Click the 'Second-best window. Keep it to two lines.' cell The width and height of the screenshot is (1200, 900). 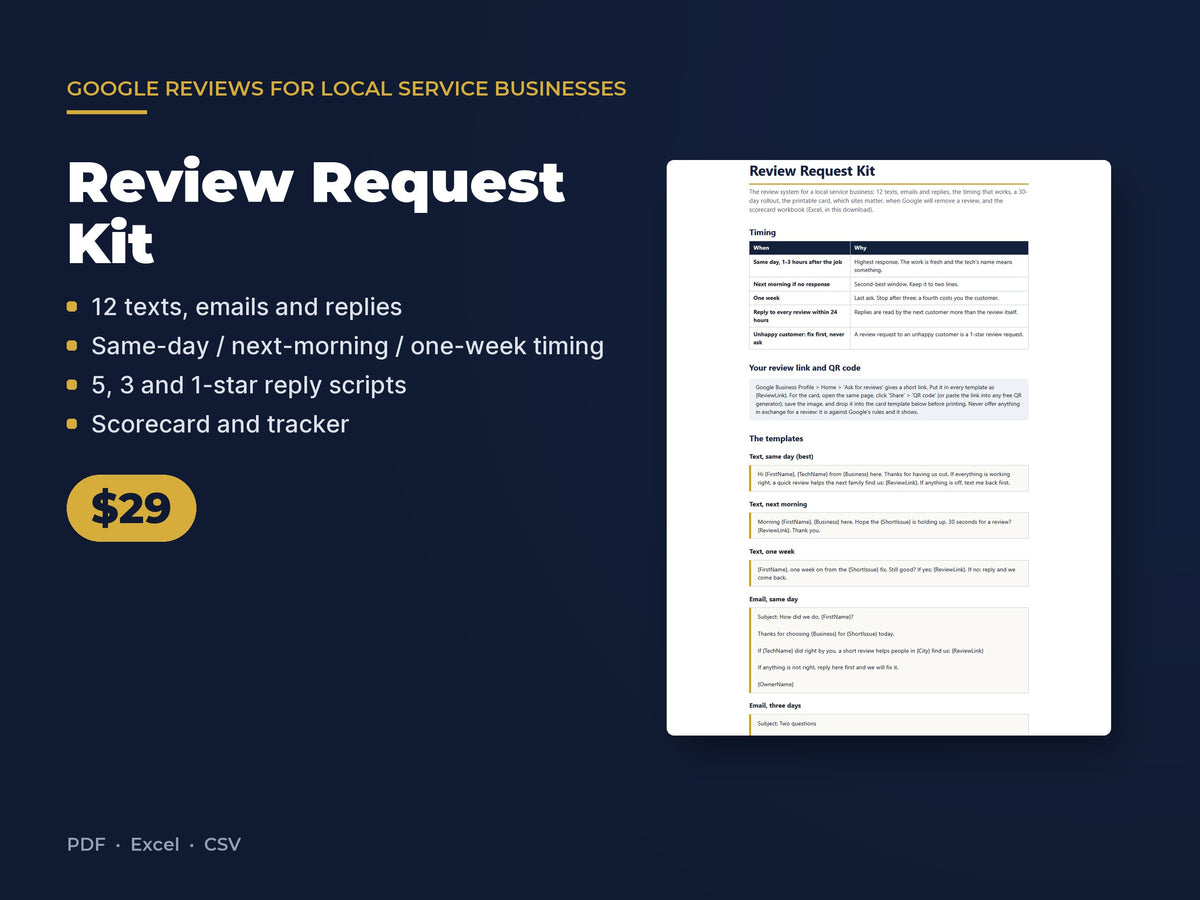(x=939, y=284)
